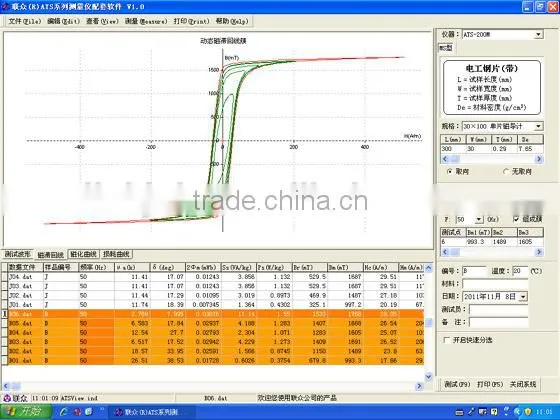The height and width of the screenshot is (420, 560).
Task: Click the 打印 (F5) button
Action: (490, 384)
